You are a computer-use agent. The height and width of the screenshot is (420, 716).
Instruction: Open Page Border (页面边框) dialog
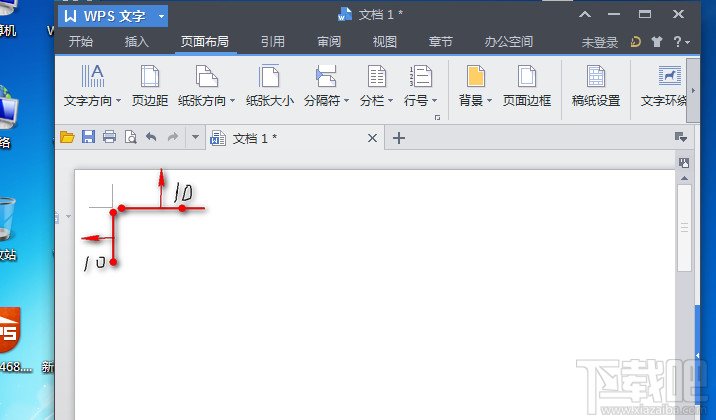tap(527, 86)
